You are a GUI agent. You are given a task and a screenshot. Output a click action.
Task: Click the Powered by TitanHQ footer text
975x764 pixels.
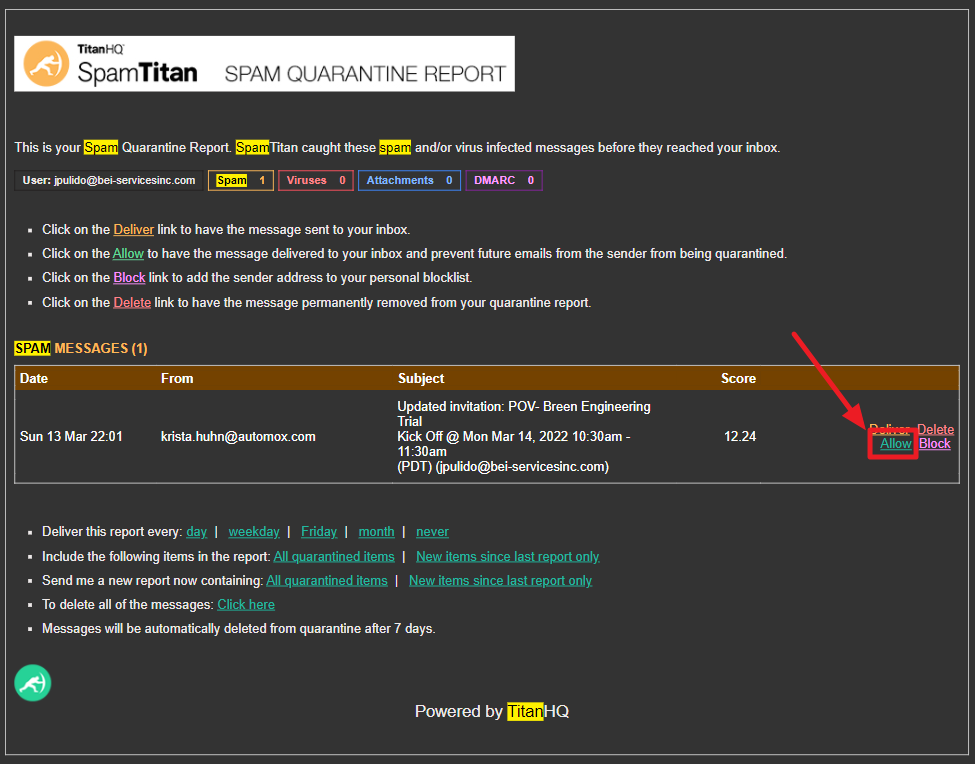click(x=492, y=711)
